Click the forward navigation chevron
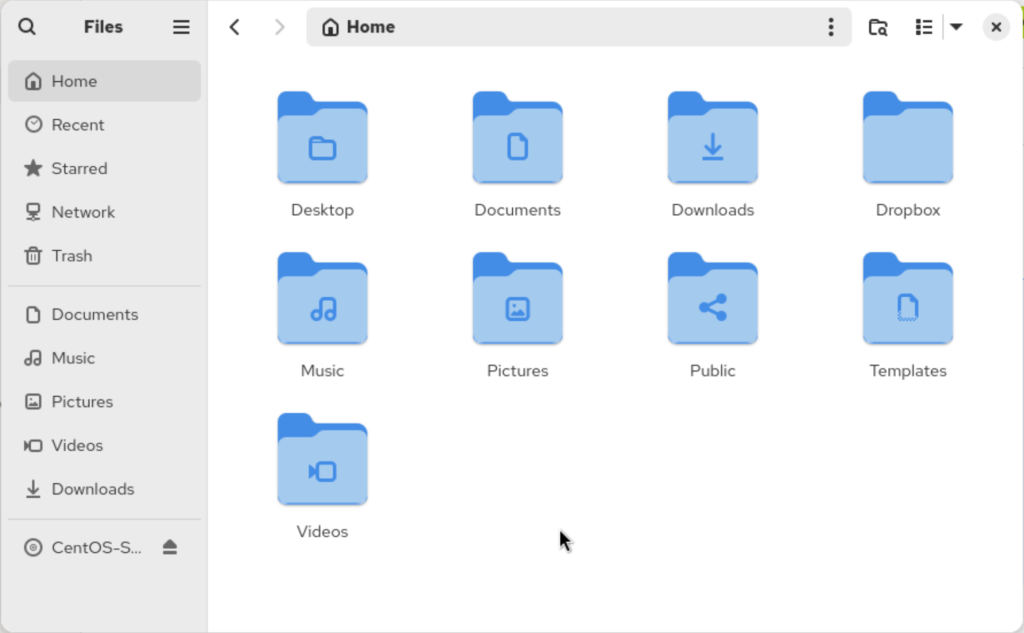Image resolution: width=1024 pixels, height=633 pixels. (279, 27)
